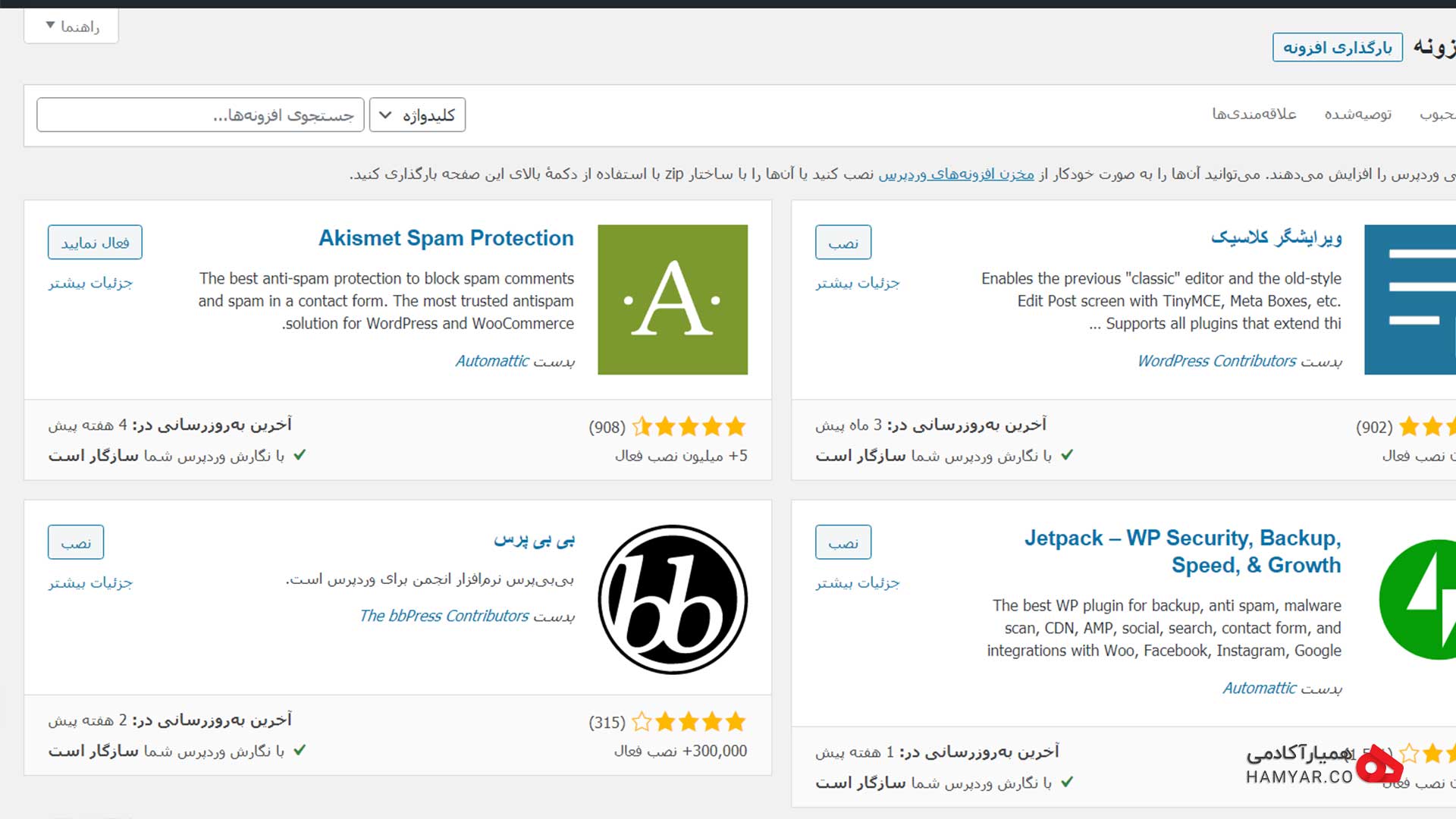This screenshot has height=819, width=1456.
Task: Install the ویرایشگر کلاسیک plugin
Action: pos(843,243)
